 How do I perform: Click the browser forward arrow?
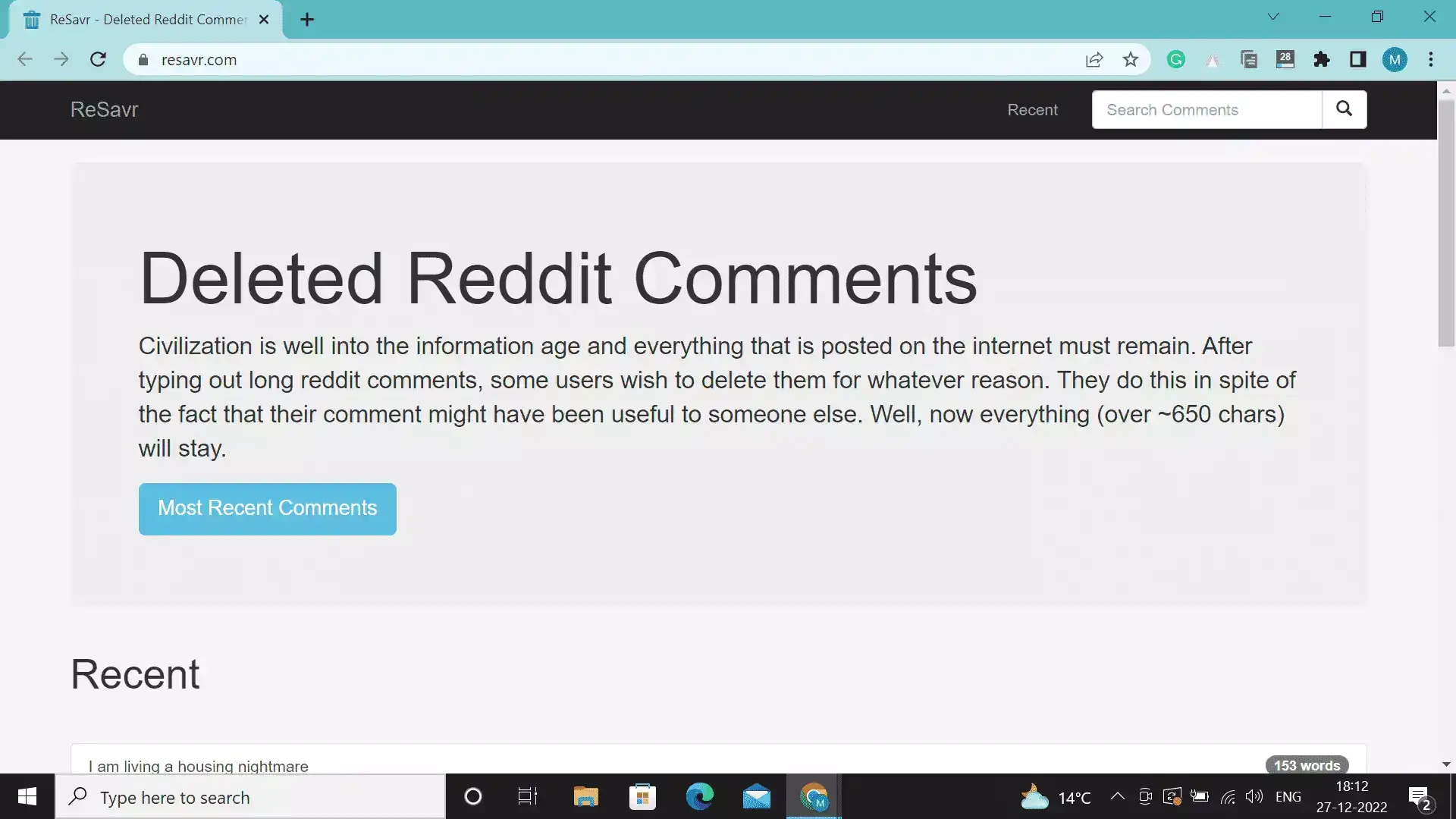tap(61, 59)
